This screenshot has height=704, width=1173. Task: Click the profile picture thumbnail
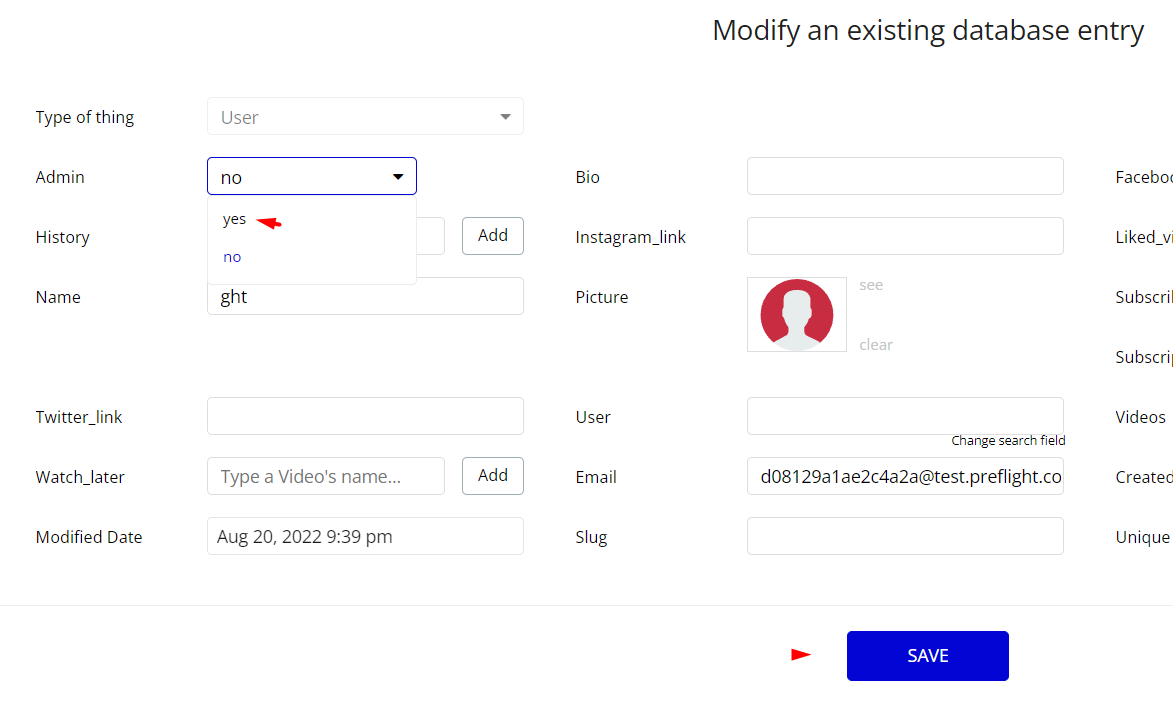797,314
